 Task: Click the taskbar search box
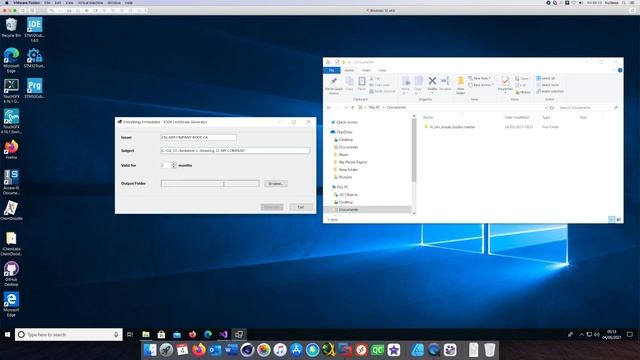coord(69,335)
